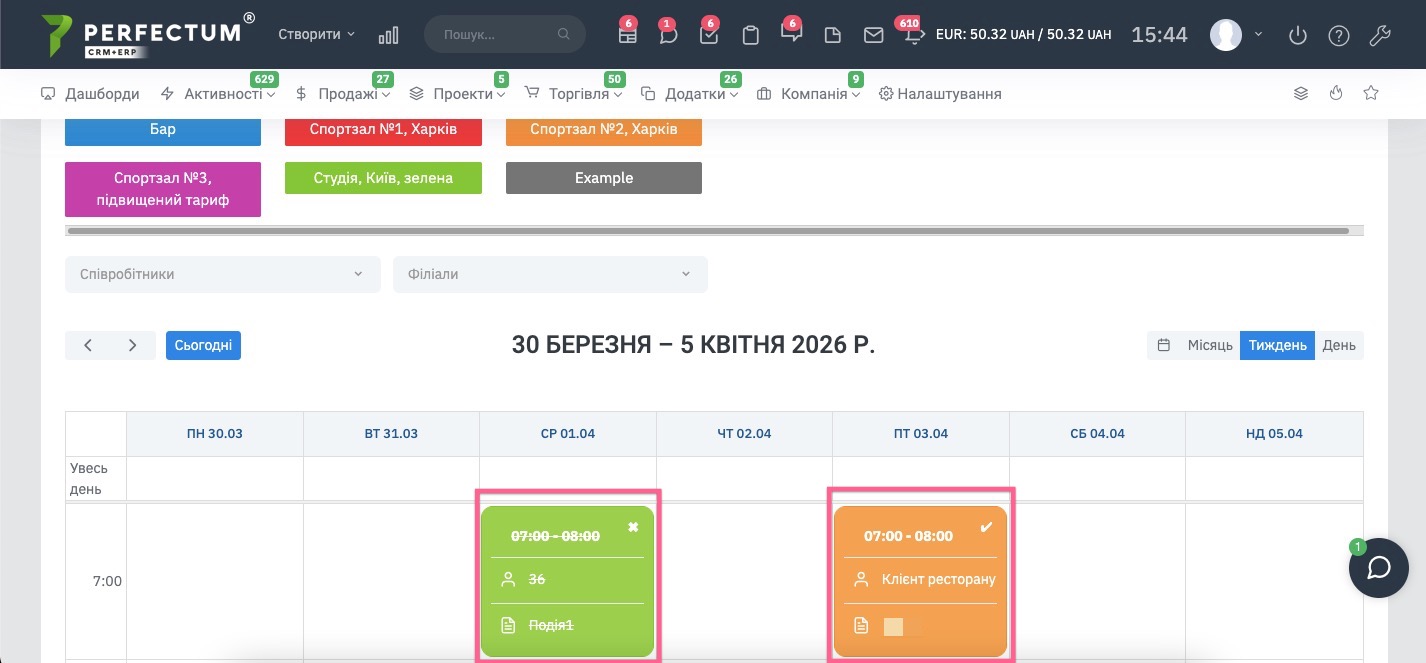
Task: Expand the Співробітники dropdown
Action: click(x=222, y=274)
